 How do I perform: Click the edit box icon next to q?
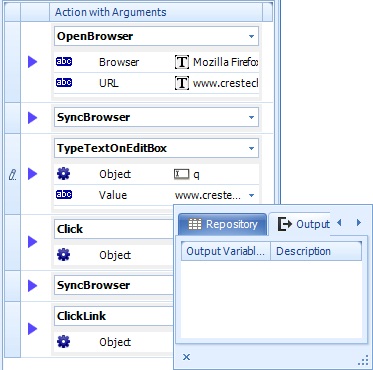coord(182,174)
